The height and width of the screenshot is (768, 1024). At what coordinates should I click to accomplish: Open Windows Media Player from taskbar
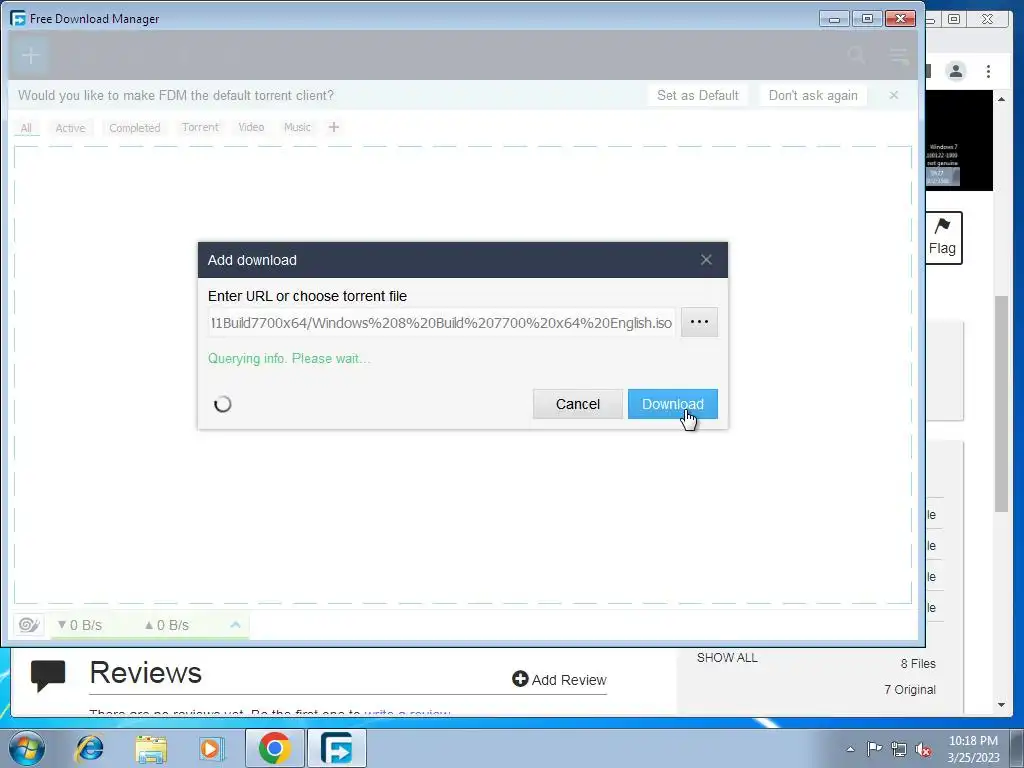pyautogui.click(x=211, y=748)
